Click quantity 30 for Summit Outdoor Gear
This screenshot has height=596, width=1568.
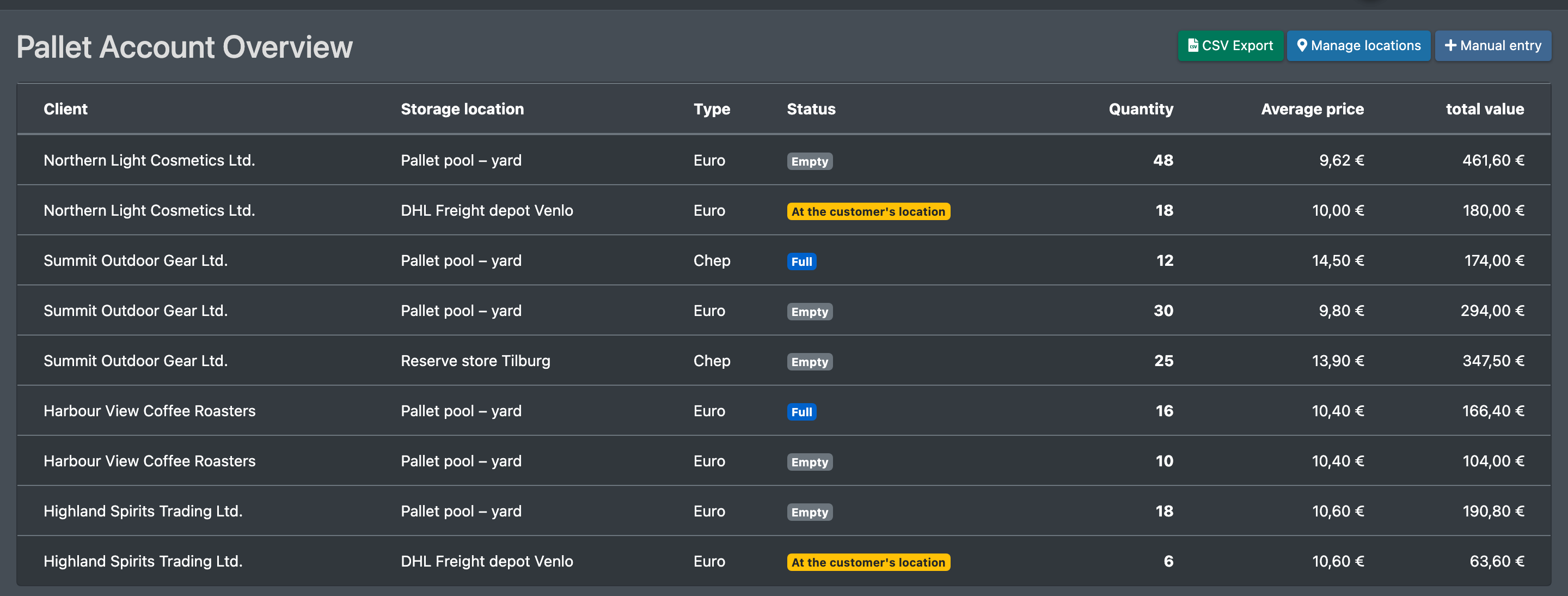[1163, 311]
